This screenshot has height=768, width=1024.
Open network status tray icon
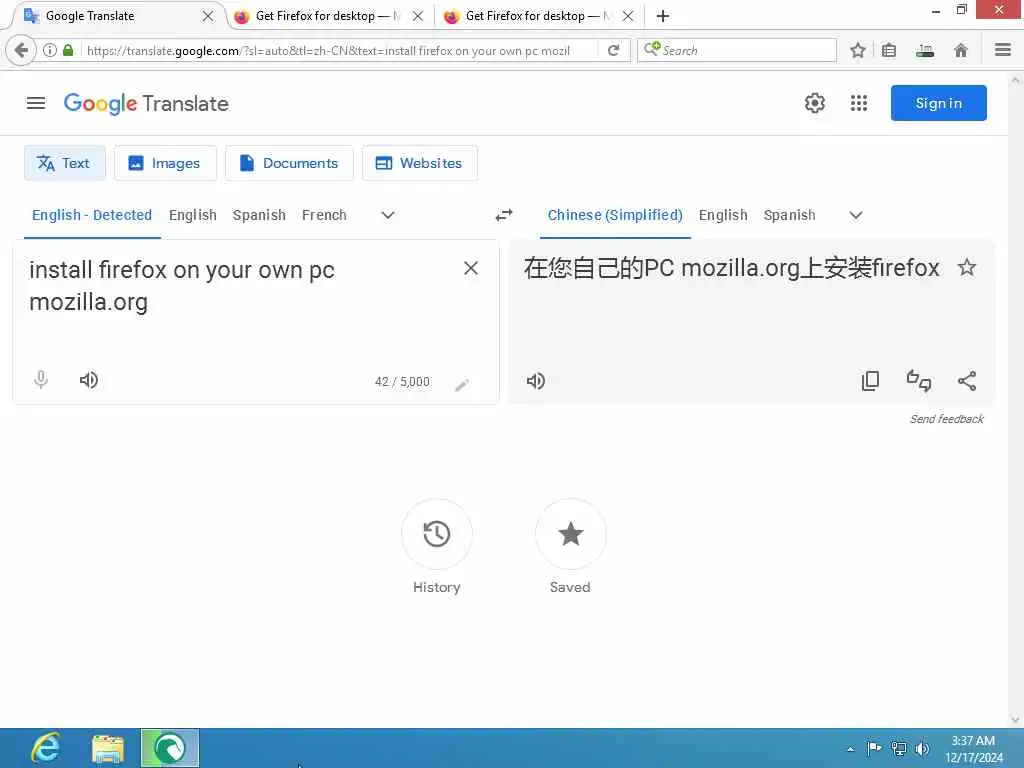(x=899, y=748)
